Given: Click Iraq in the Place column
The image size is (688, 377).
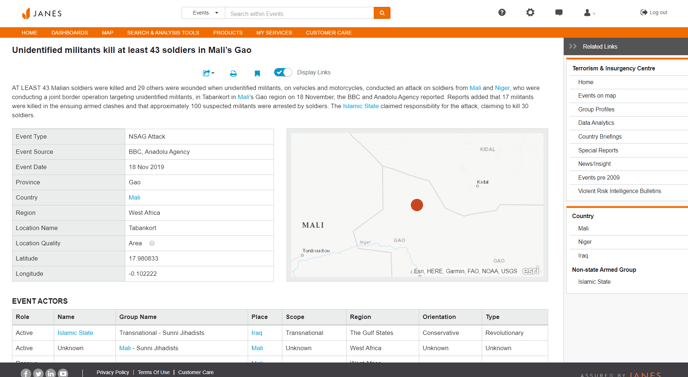Looking at the screenshot, I should pyautogui.click(x=257, y=333).
